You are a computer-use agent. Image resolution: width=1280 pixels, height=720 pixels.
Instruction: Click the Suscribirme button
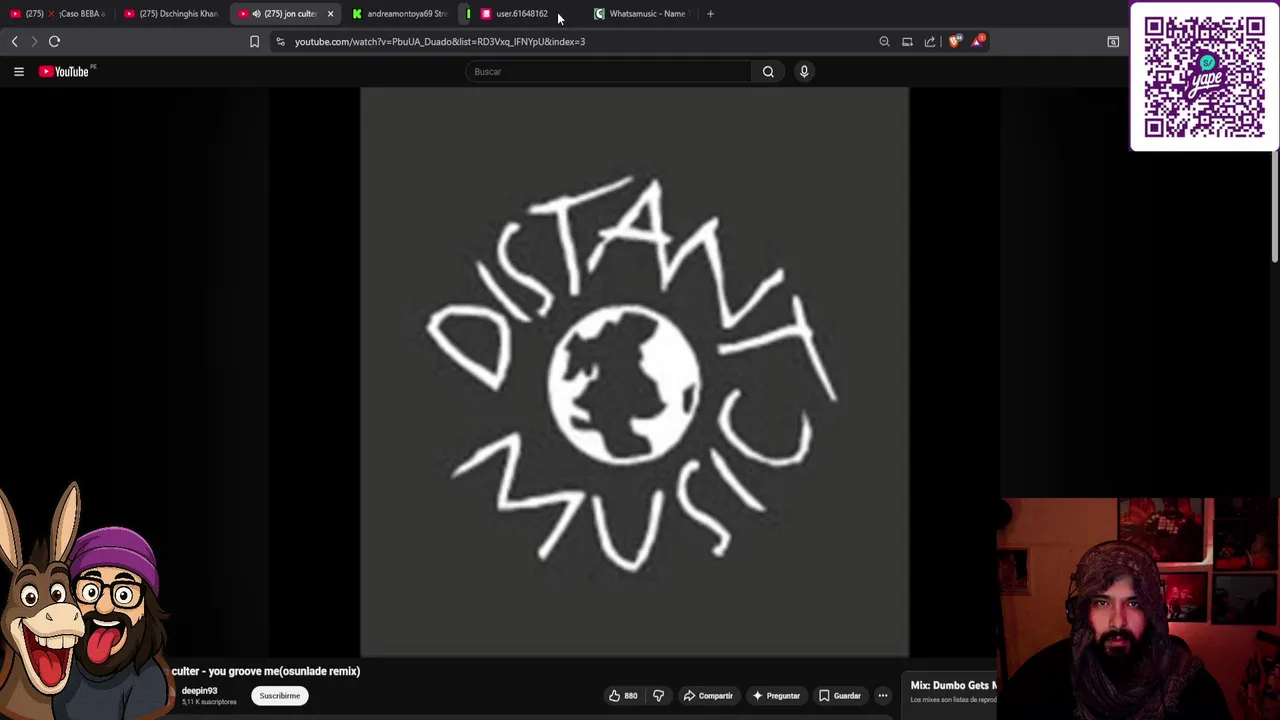(x=279, y=696)
